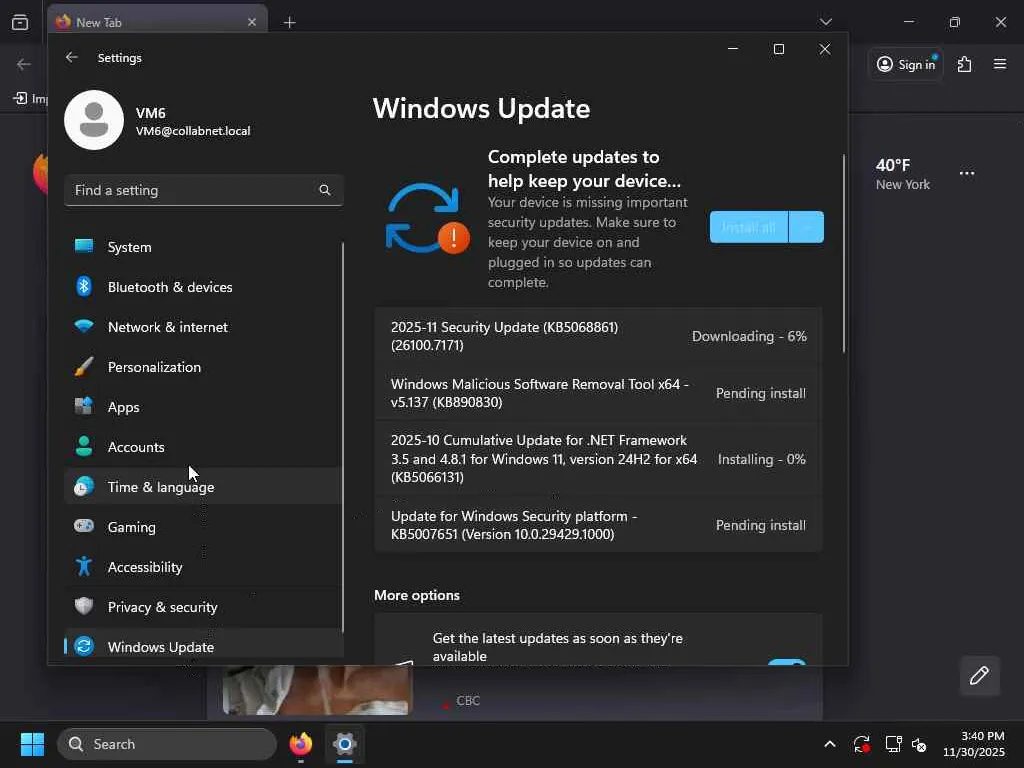Click the 2025-11 Security Update KB5068861 entry
This screenshot has height=768, width=1024.
point(598,336)
